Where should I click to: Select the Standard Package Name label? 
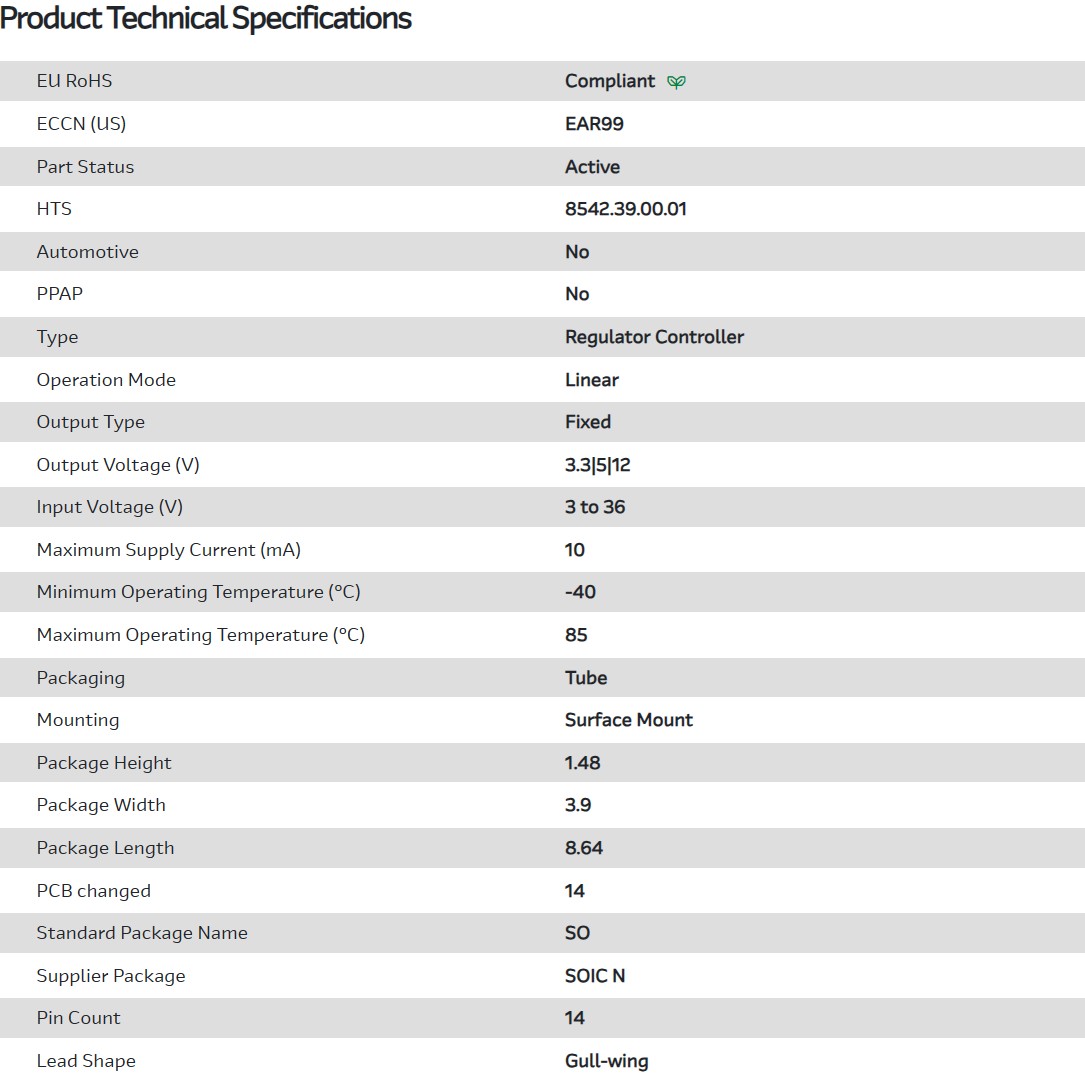[142, 933]
